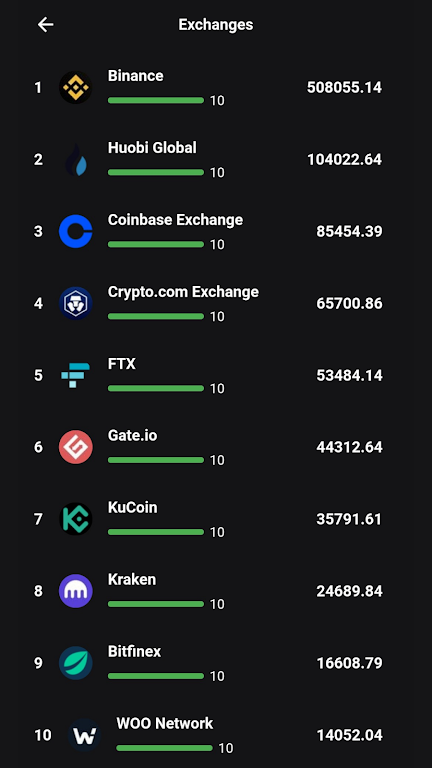The width and height of the screenshot is (432, 768).
Task: Select WOO Network volume 14052.04
Action: click(349, 735)
